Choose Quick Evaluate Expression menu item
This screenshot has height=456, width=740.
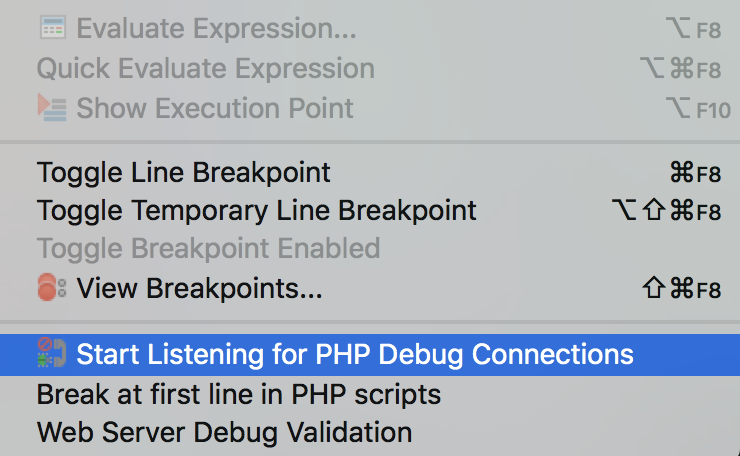point(206,68)
